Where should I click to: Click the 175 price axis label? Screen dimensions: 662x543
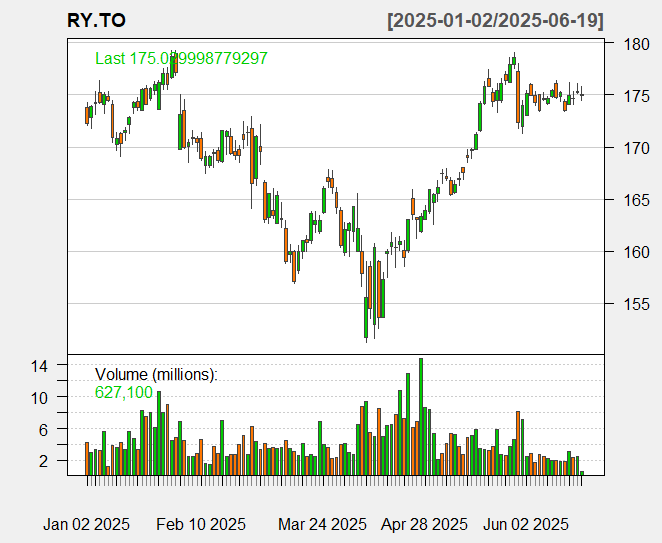(x=636, y=96)
